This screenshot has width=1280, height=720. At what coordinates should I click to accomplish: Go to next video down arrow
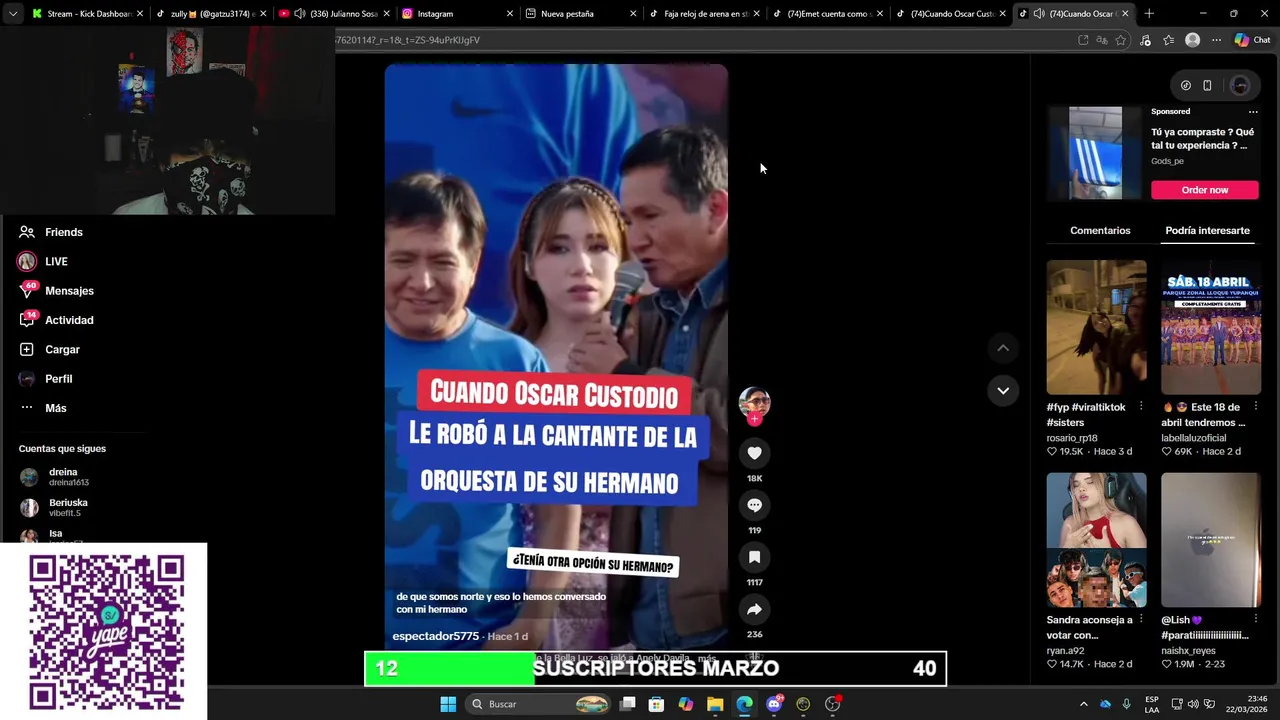click(x=1003, y=390)
